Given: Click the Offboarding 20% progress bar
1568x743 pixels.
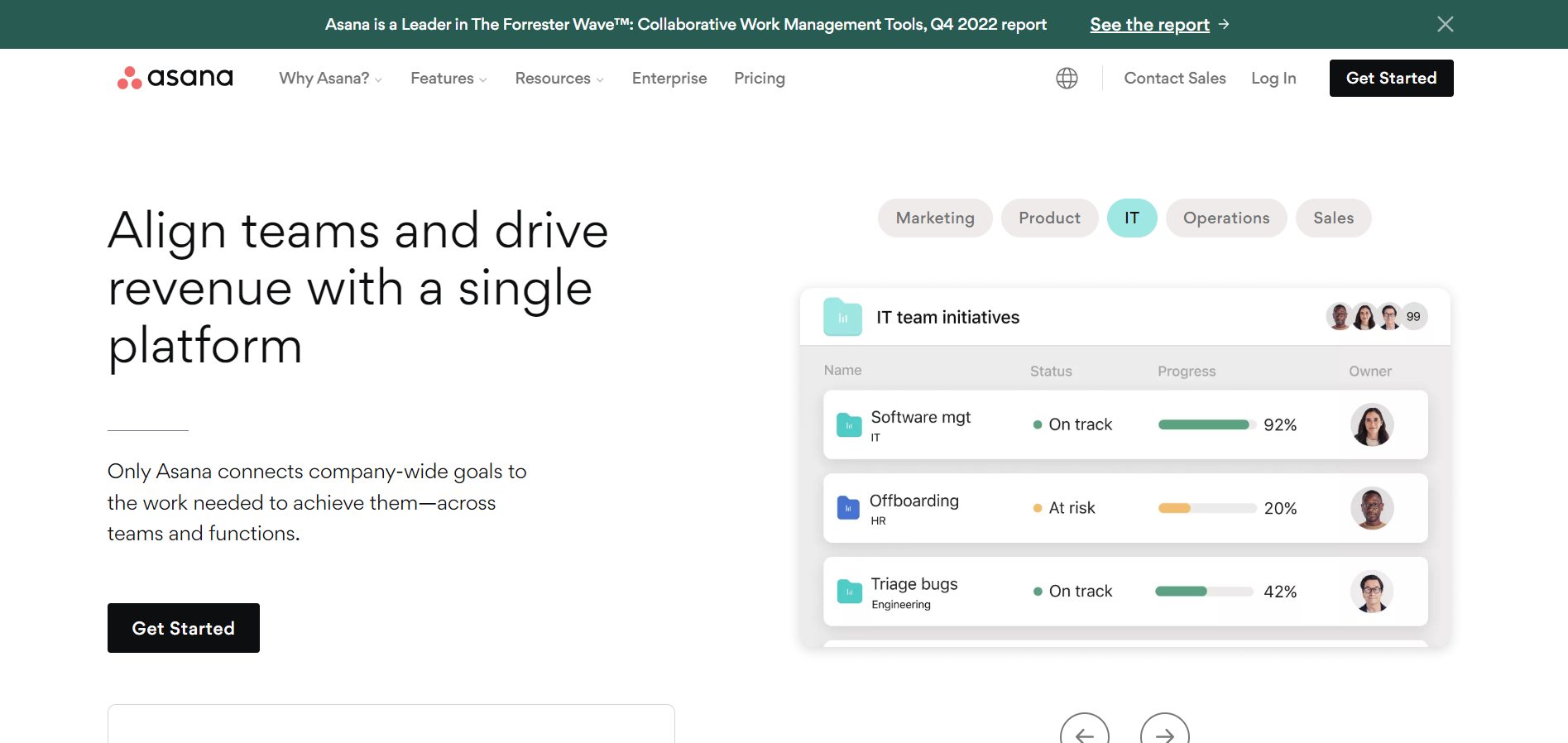Looking at the screenshot, I should point(1207,508).
